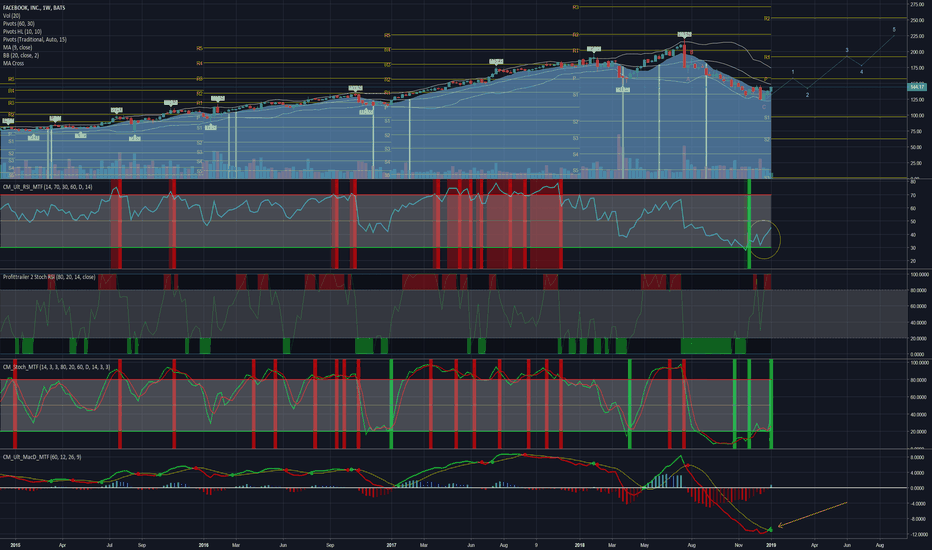This screenshot has height=550, width=932.
Task: Click the 2015 label on time axis
Action: coord(15,545)
